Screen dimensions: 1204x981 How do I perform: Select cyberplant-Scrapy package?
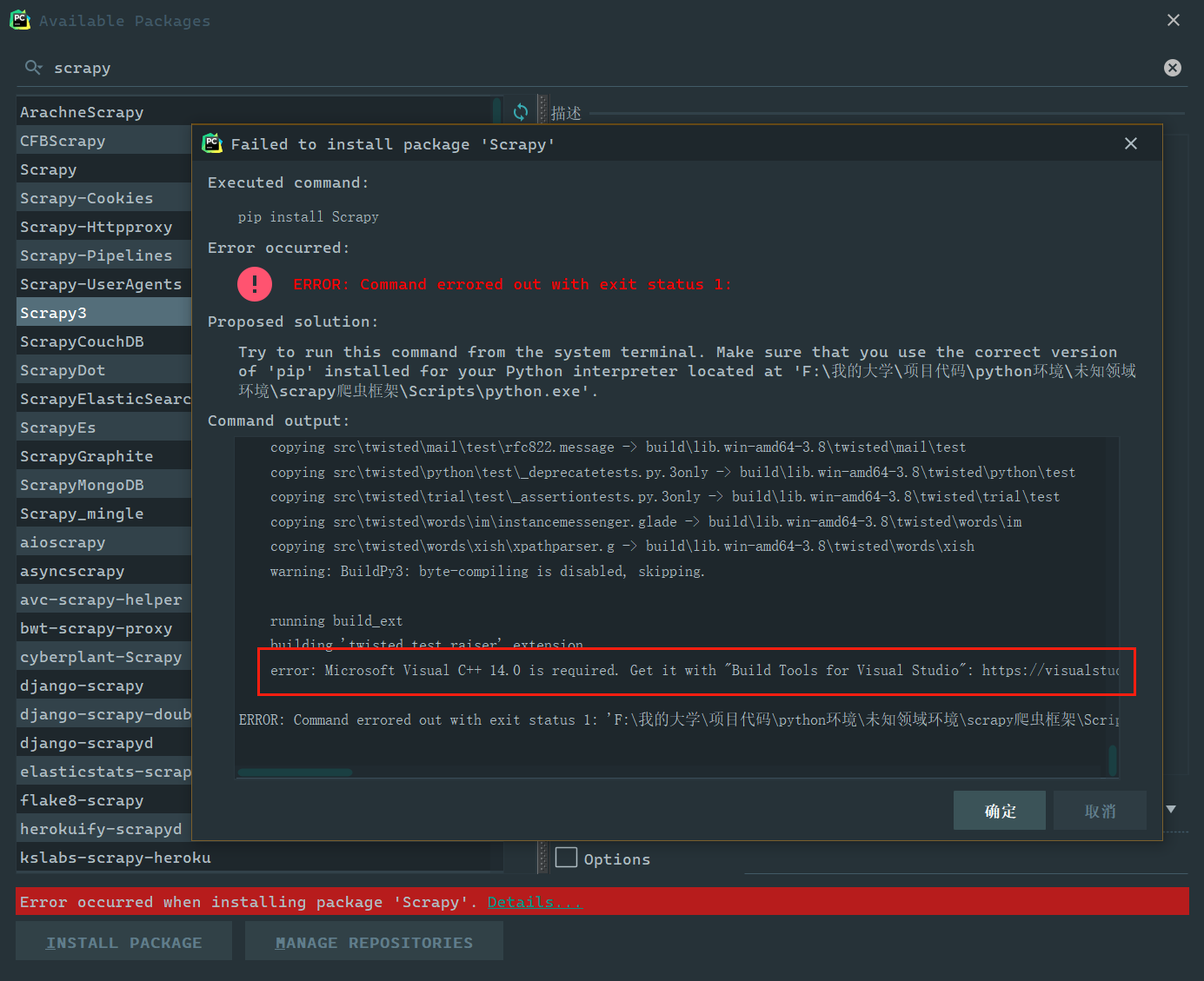(x=104, y=657)
